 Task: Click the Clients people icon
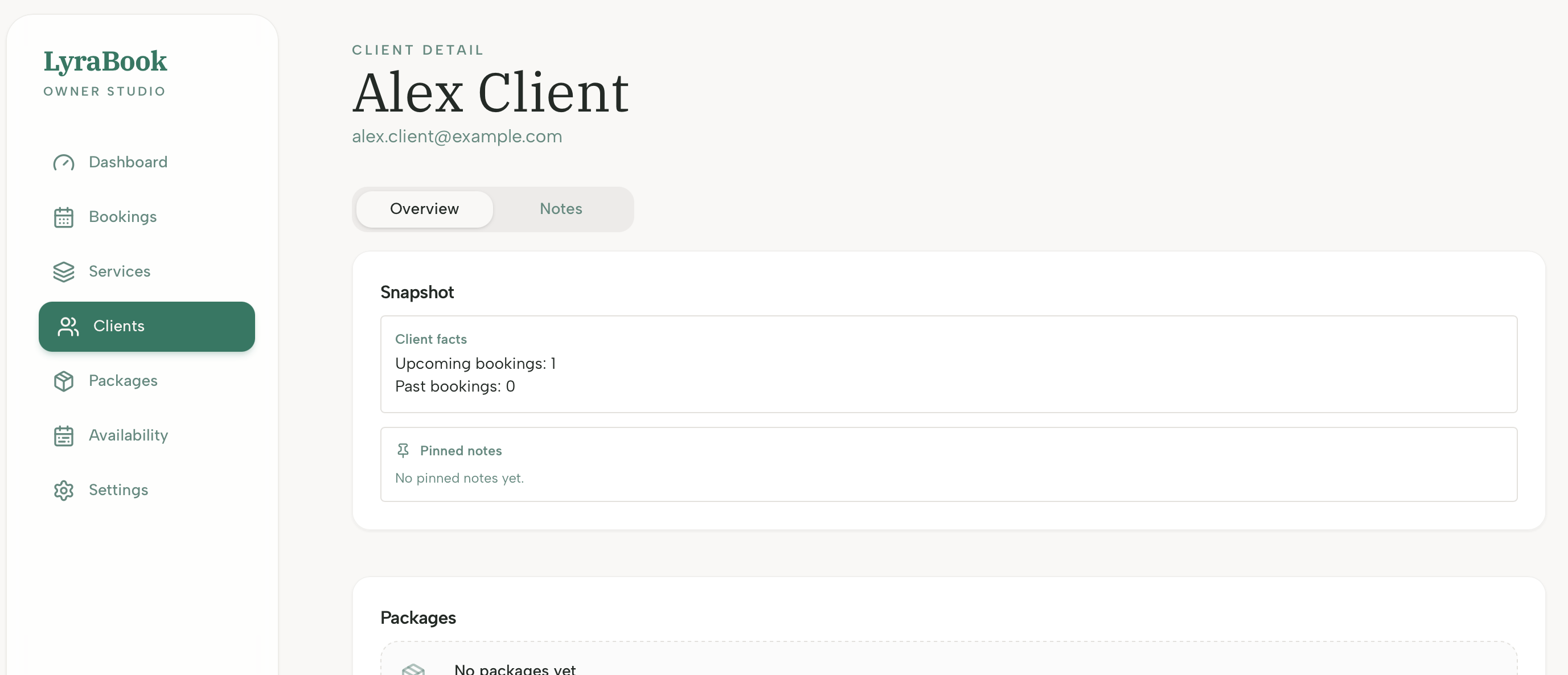[68, 326]
